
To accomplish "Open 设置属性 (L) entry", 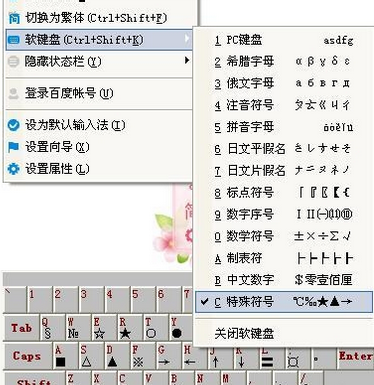I will coord(99,169).
